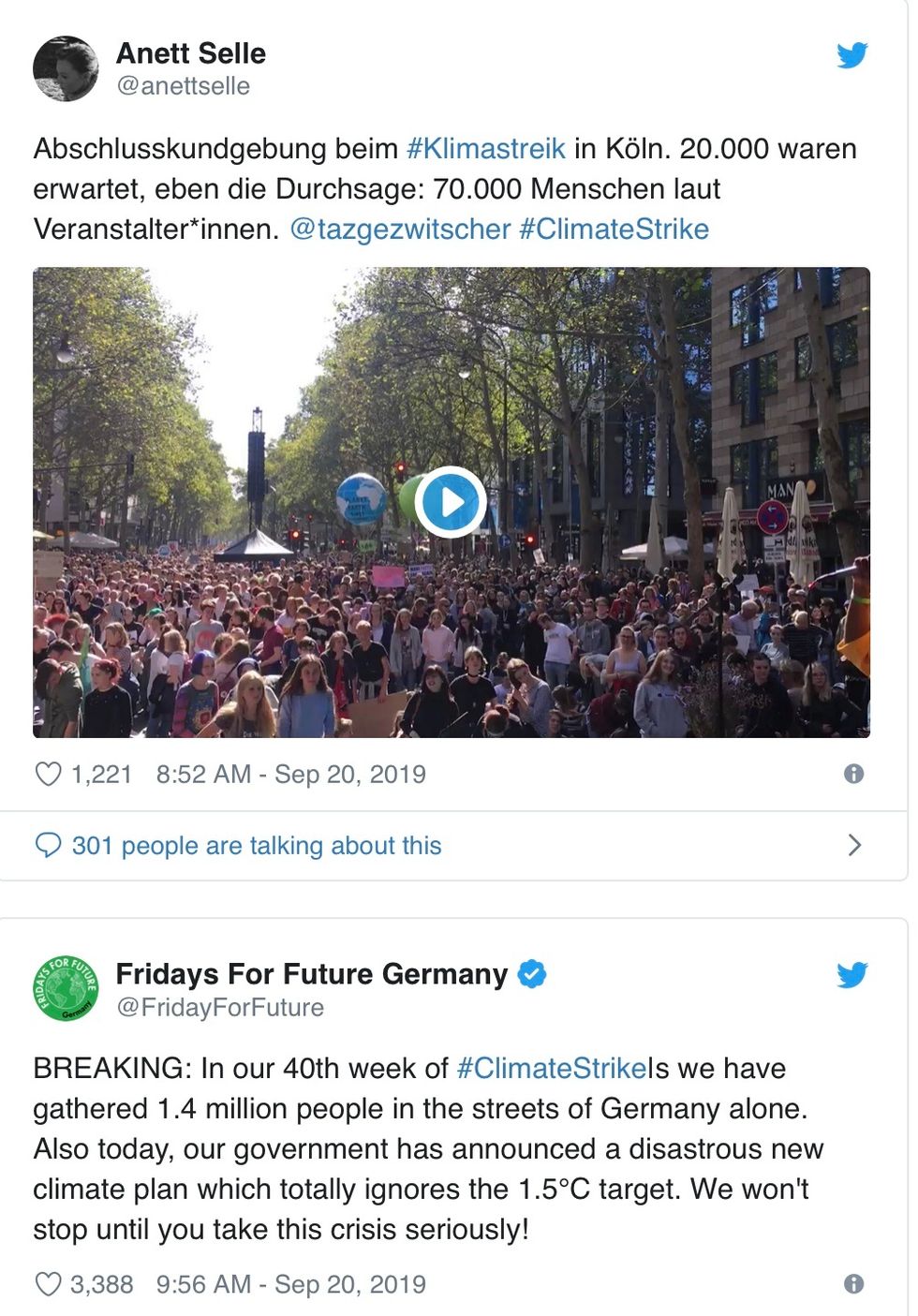
Task: Open '301 people are talking about this'
Action: click(256, 846)
